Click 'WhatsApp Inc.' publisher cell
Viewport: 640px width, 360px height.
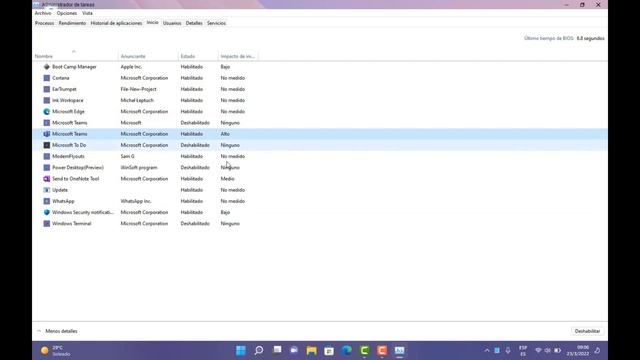[x=136, y=201]
